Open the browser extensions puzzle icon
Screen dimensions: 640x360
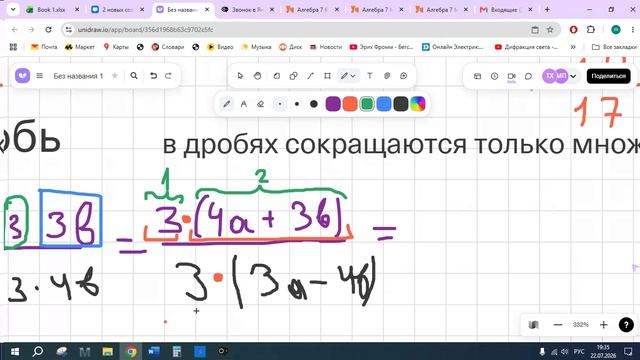click(x=591, y=29)
